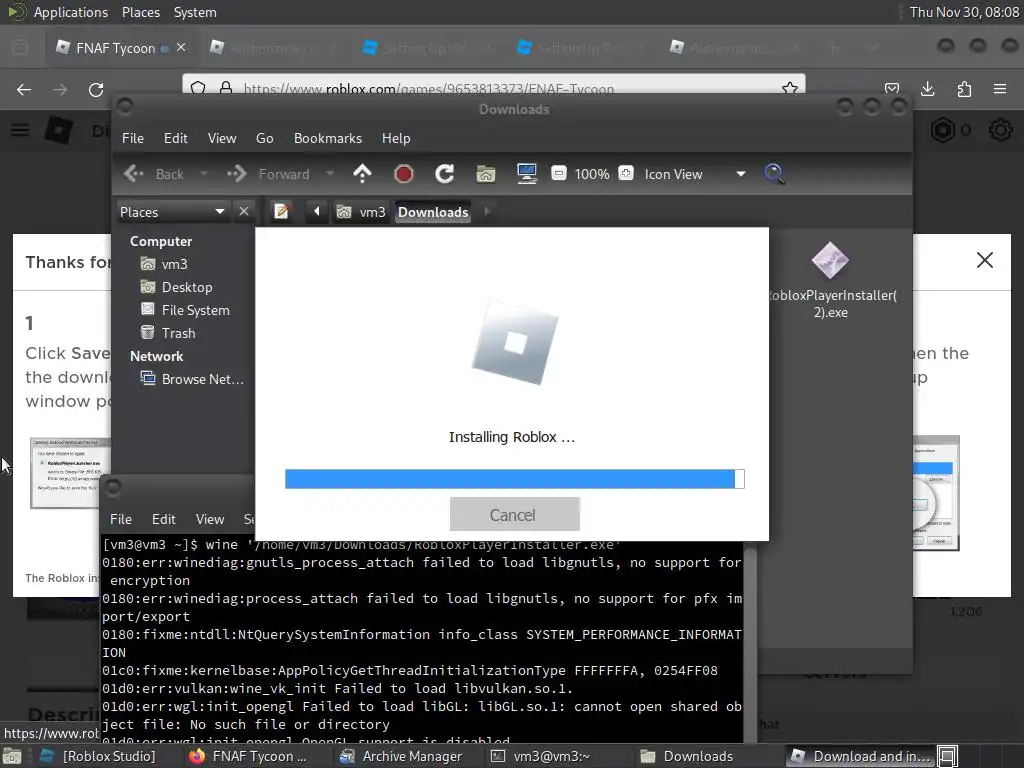The height and width of the screenshot is (768, 1024).
Task: Click the path bar left scroll arrow
Action: pos(317,212)
